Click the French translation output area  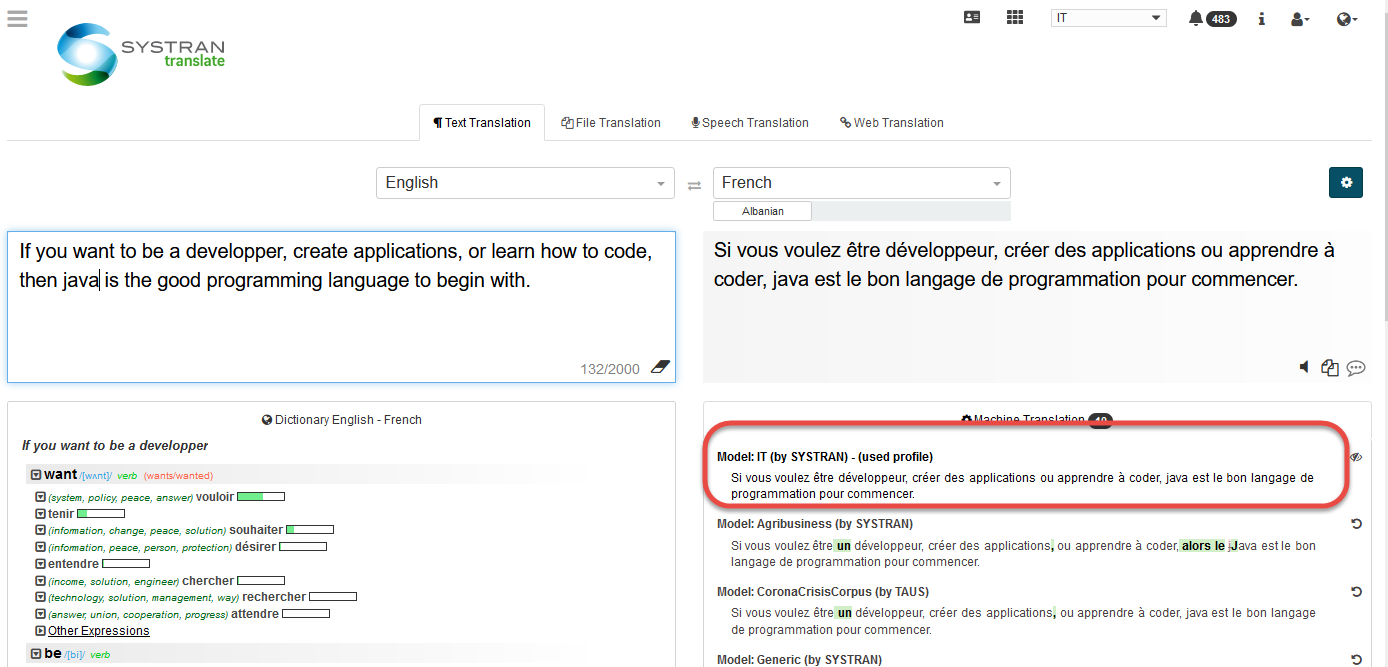point(1037,307)
